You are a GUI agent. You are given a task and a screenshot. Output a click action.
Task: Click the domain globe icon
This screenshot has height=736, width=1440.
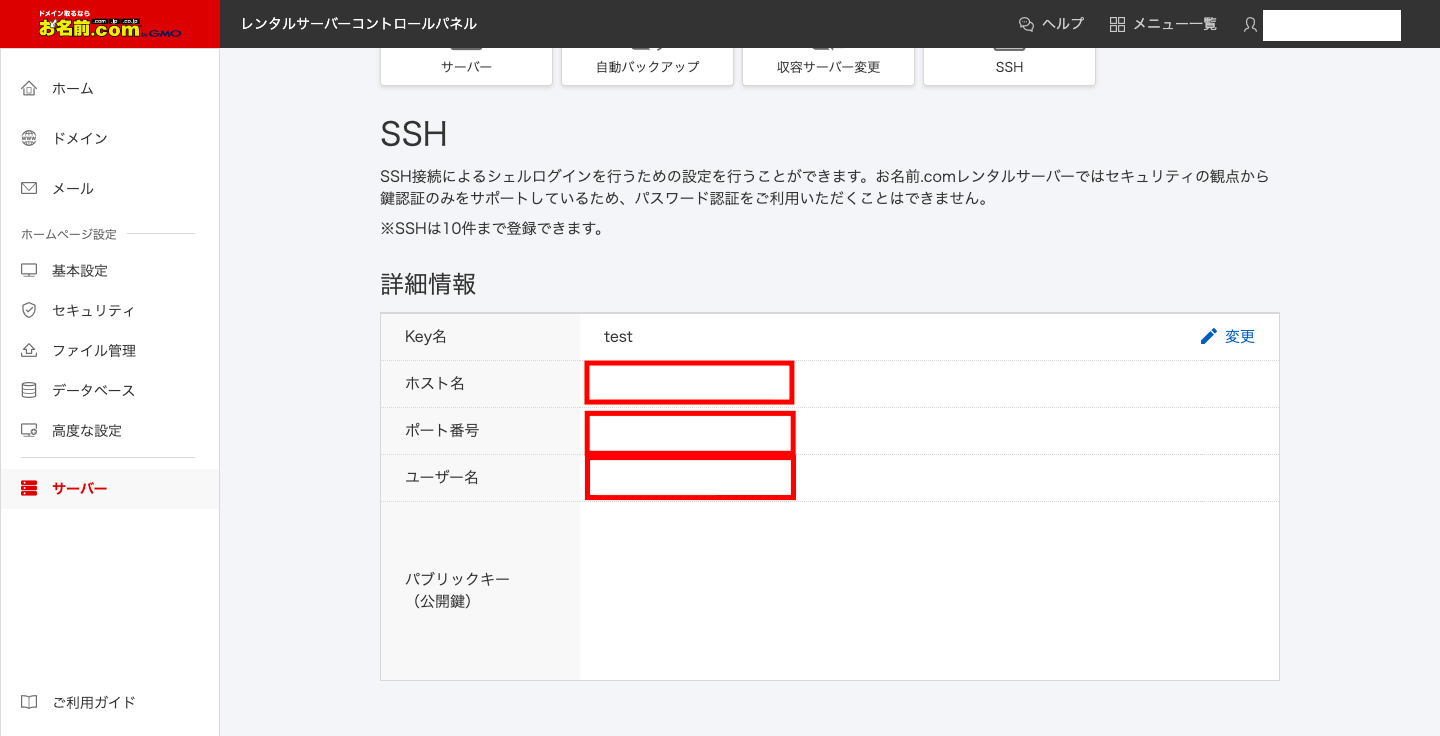[29, 139]
